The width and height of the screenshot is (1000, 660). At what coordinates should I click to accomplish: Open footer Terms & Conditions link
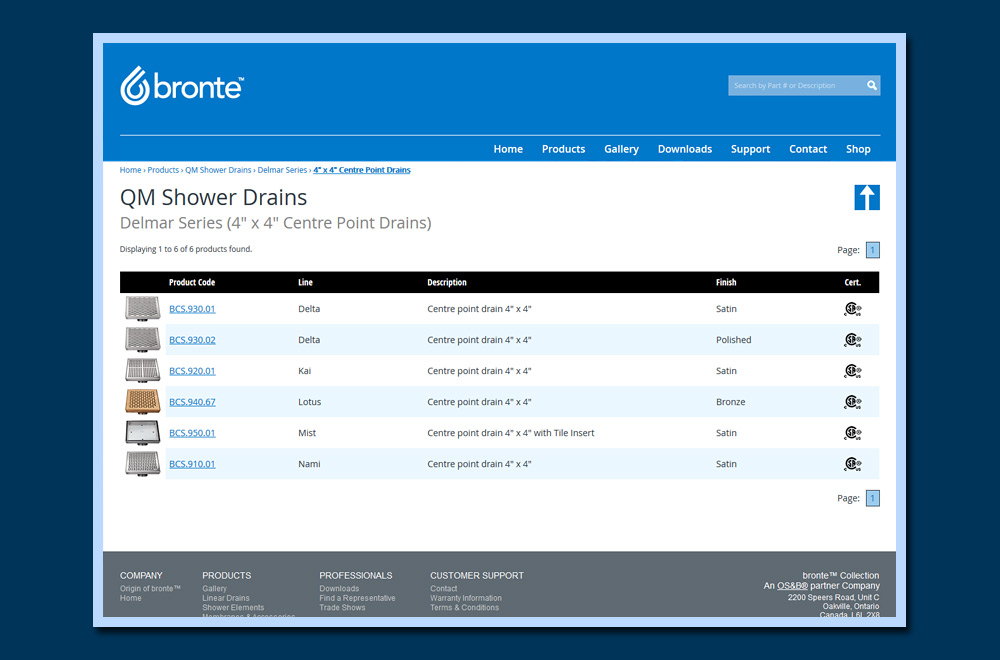point(464,608)
